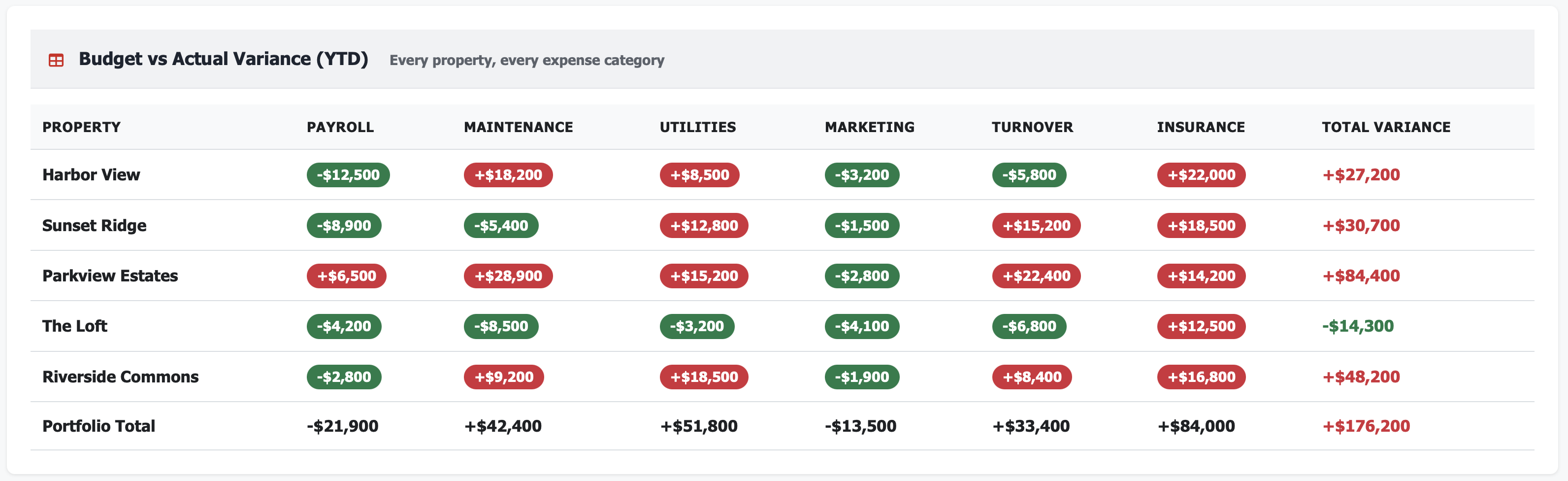The width and height of the screenshot is (1568, 481).
Task: Select the Sunset Ridge property name
Action: pos(94,225)
